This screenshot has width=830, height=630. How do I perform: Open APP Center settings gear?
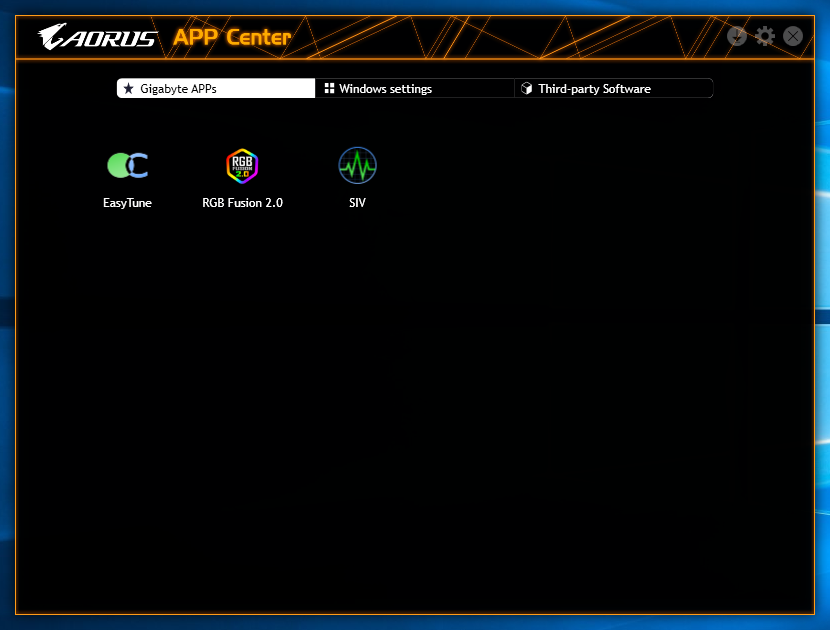pos(764,36)
